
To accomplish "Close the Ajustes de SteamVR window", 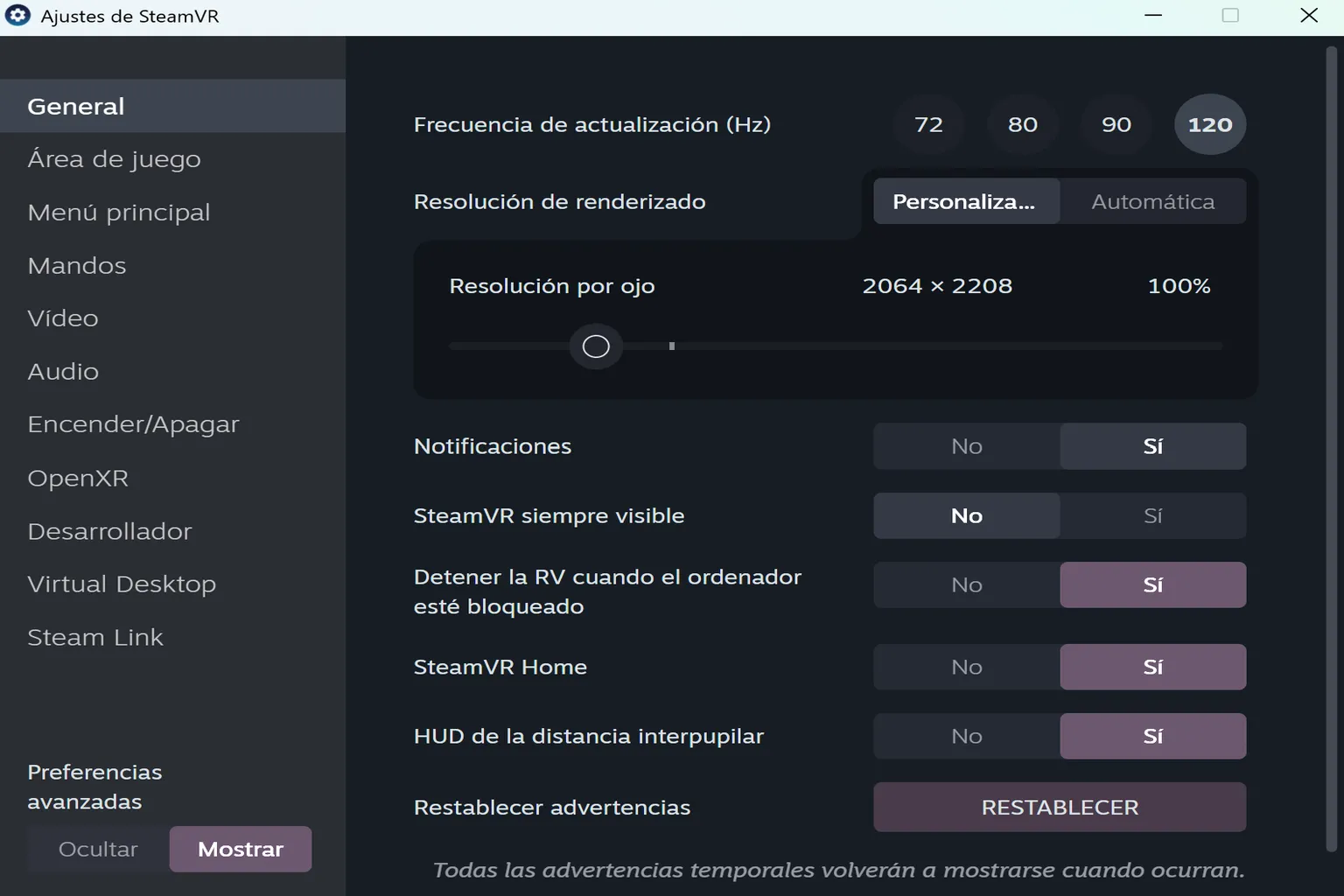I will coord(1309,16).
